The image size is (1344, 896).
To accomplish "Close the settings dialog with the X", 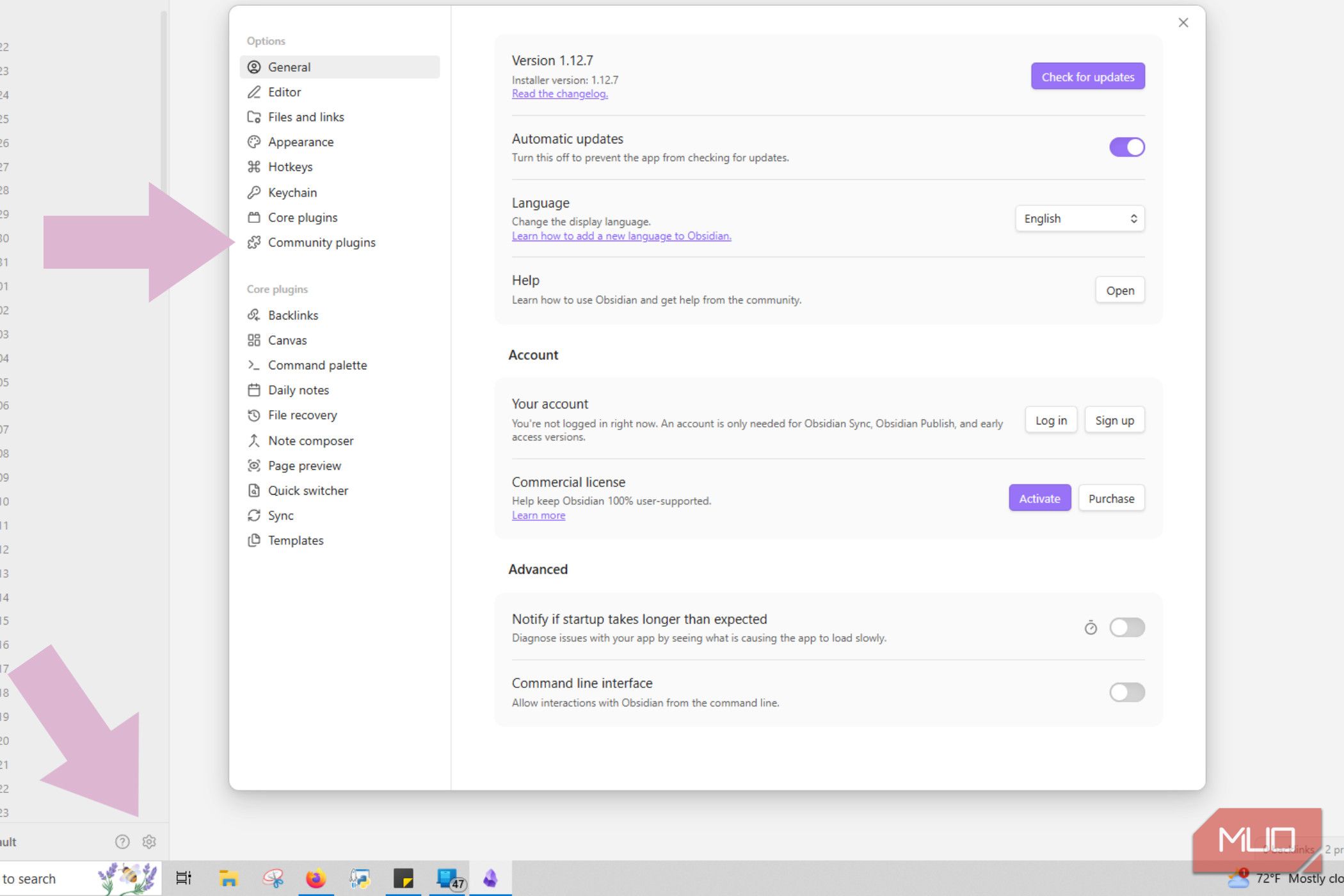I will click(1183, 23).
